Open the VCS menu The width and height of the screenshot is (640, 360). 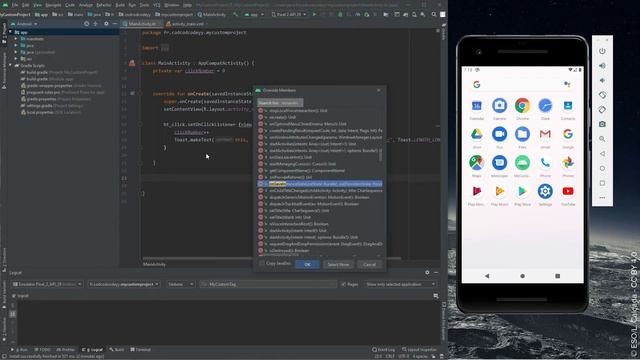[156, 5]
